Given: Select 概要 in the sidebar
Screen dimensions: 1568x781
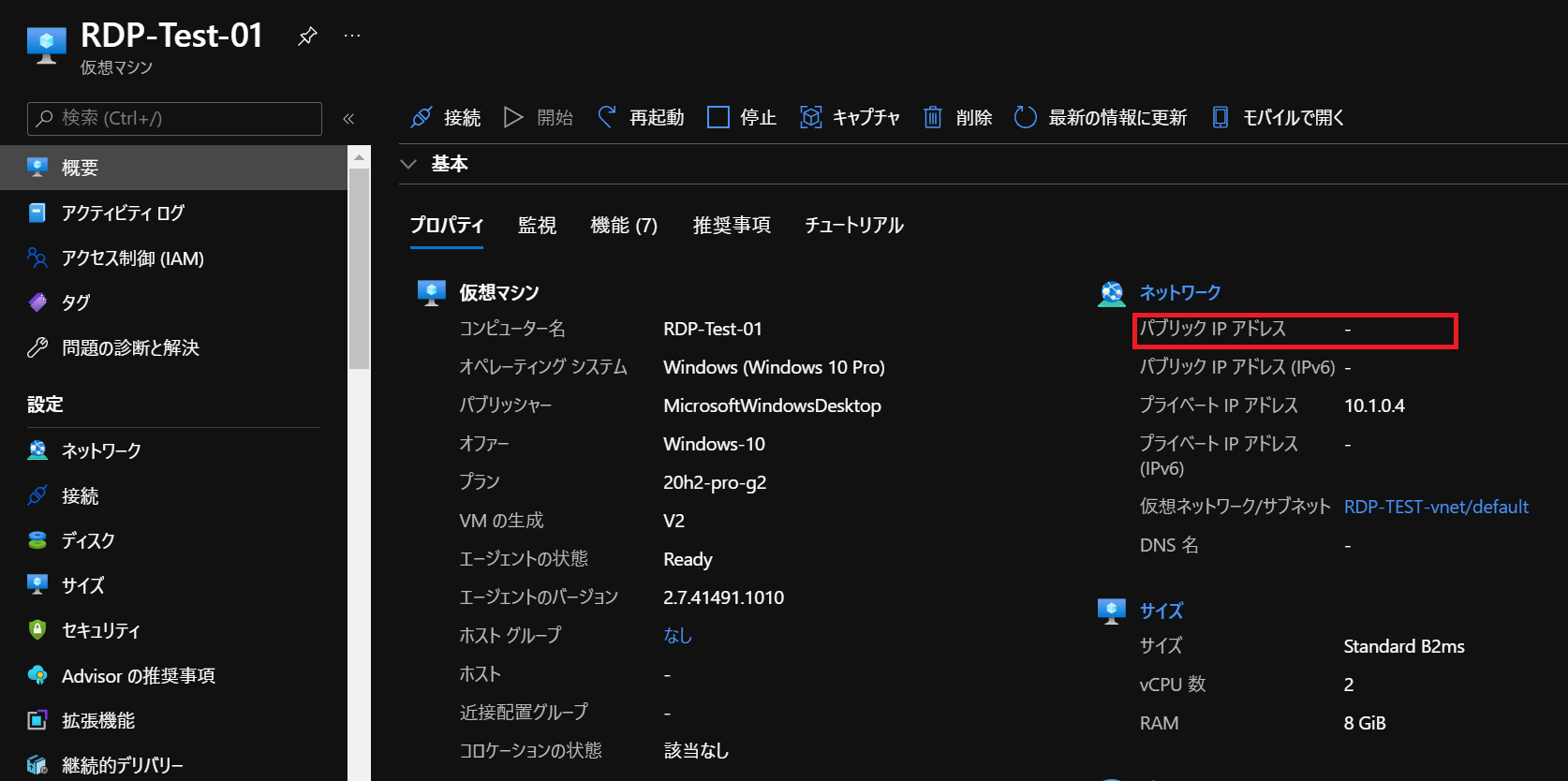Looking at the screenshot, I should (x=173, y=168).
